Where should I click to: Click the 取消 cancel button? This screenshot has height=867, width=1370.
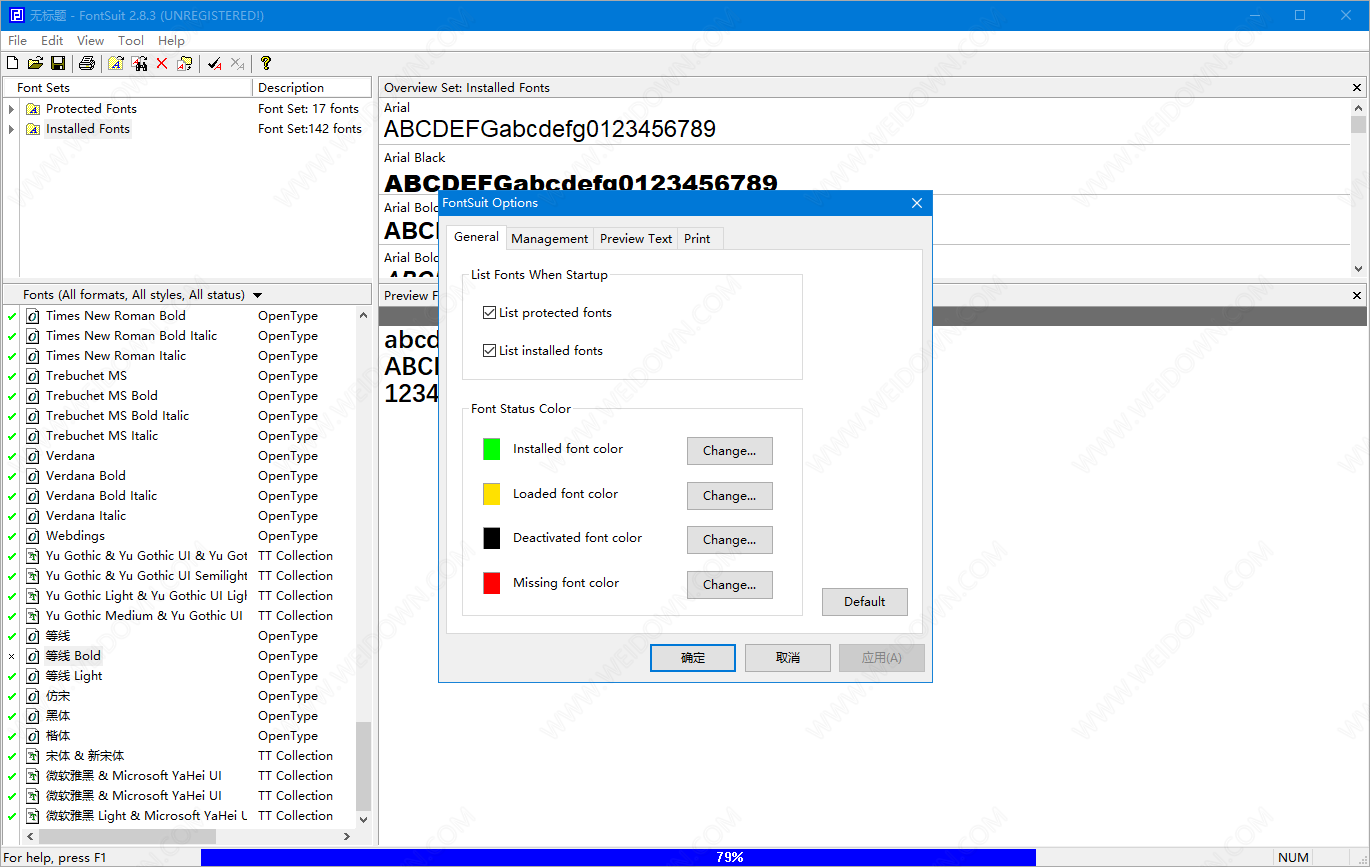[x=788, y=658]
